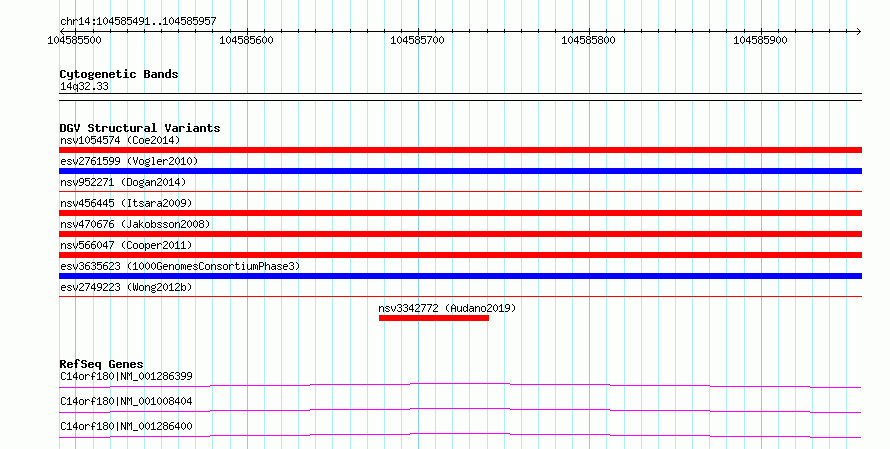
Task: Click the ruler's left arrowhead
Action: (x=62, y=31)
